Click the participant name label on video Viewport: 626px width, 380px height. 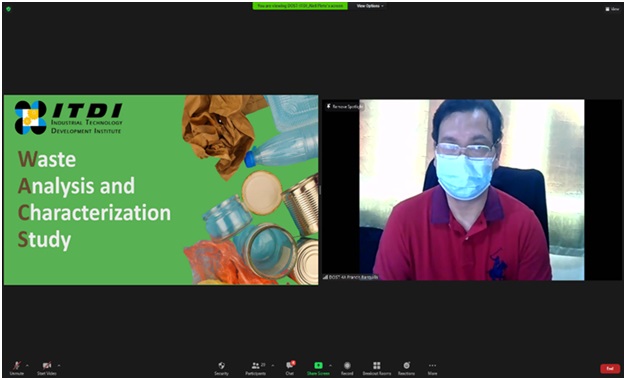pos(351,277)
